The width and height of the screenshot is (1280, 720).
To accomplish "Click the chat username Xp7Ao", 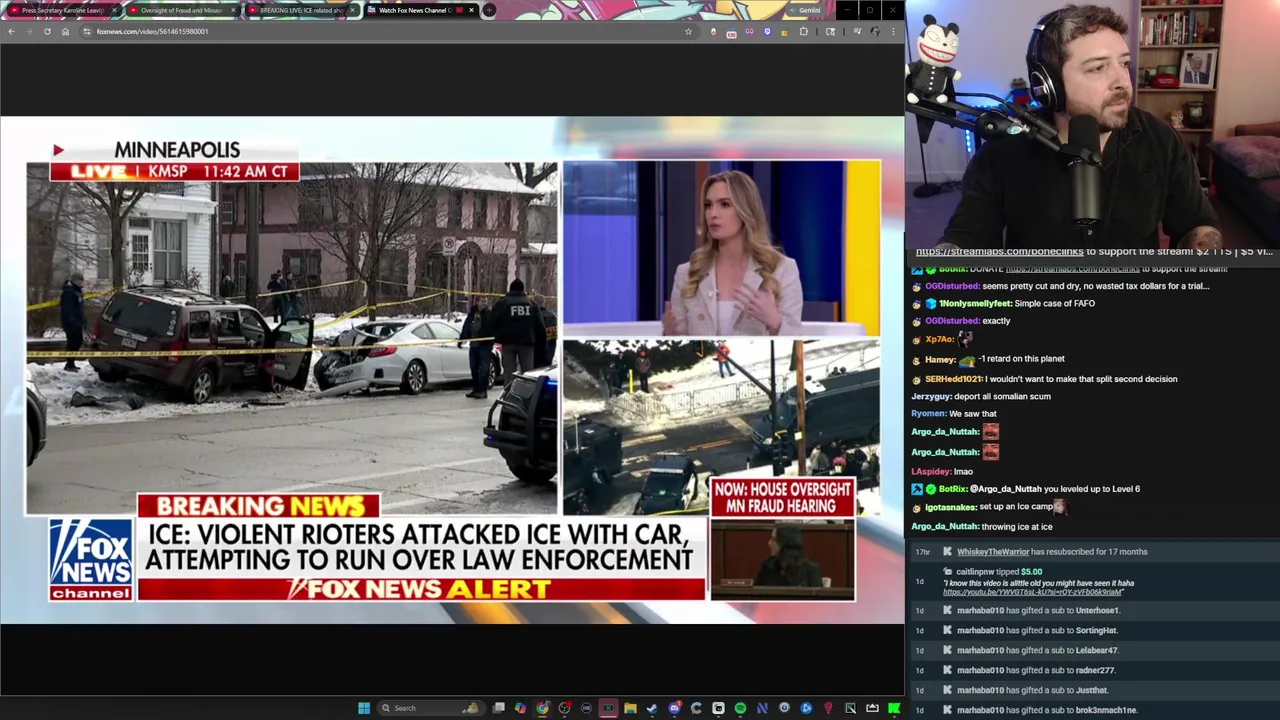I will (939, 339).
